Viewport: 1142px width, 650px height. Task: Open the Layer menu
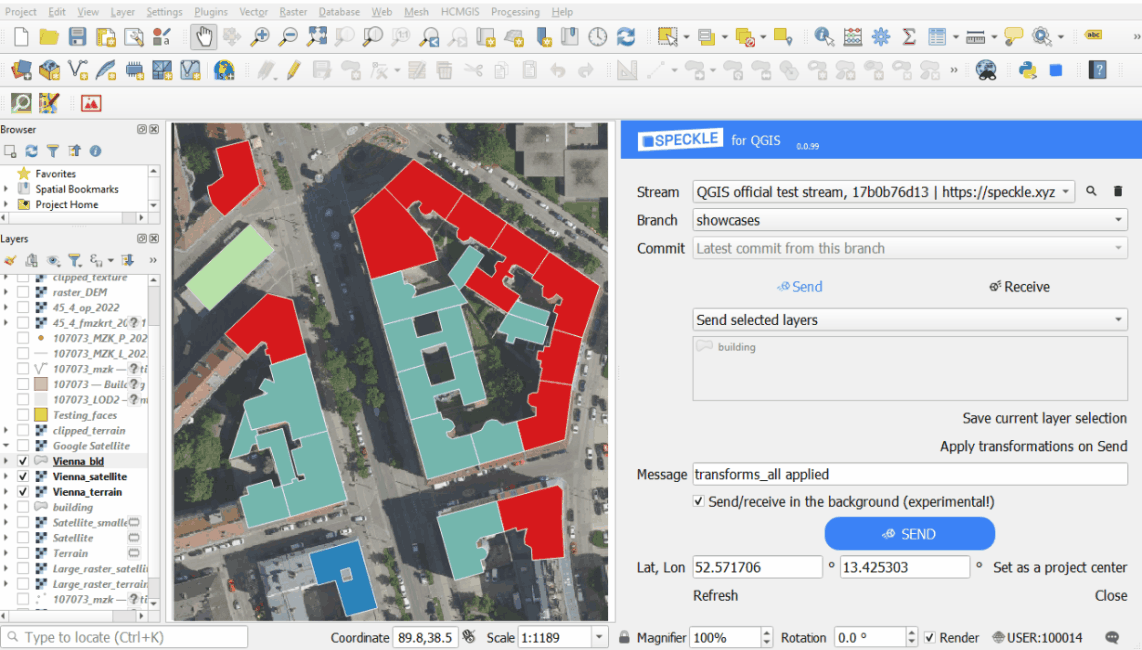122,12
